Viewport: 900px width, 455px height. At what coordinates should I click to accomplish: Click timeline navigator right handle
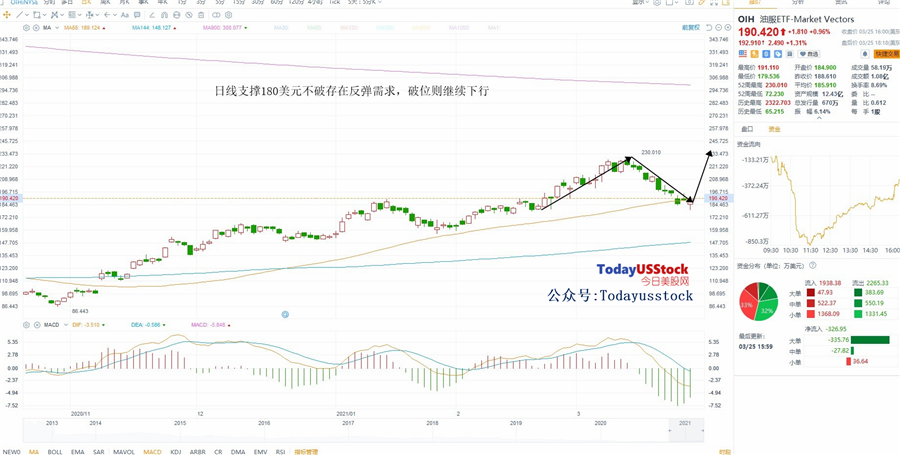click(x=702, y=430)
